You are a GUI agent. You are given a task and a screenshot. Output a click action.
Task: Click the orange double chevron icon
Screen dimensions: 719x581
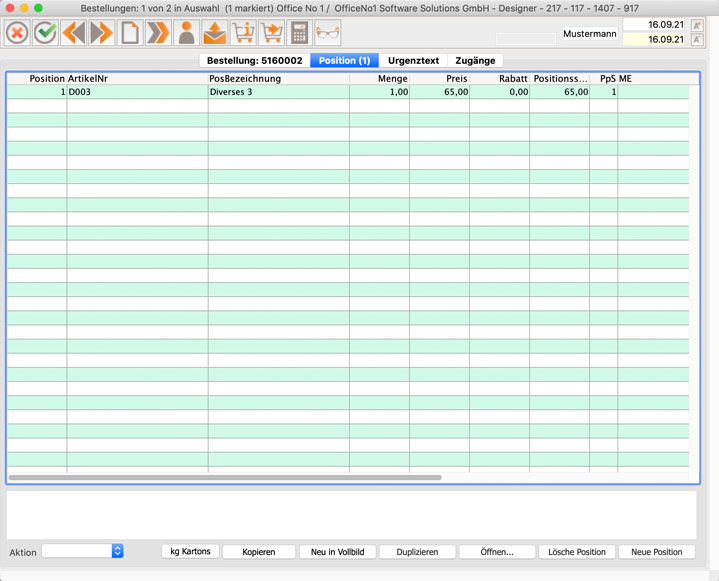coord(158,33)
